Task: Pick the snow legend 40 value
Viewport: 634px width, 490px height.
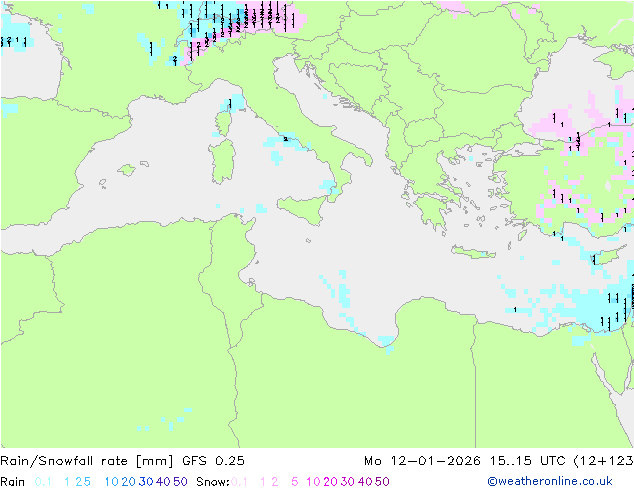Action: click(x=365, y=482)
